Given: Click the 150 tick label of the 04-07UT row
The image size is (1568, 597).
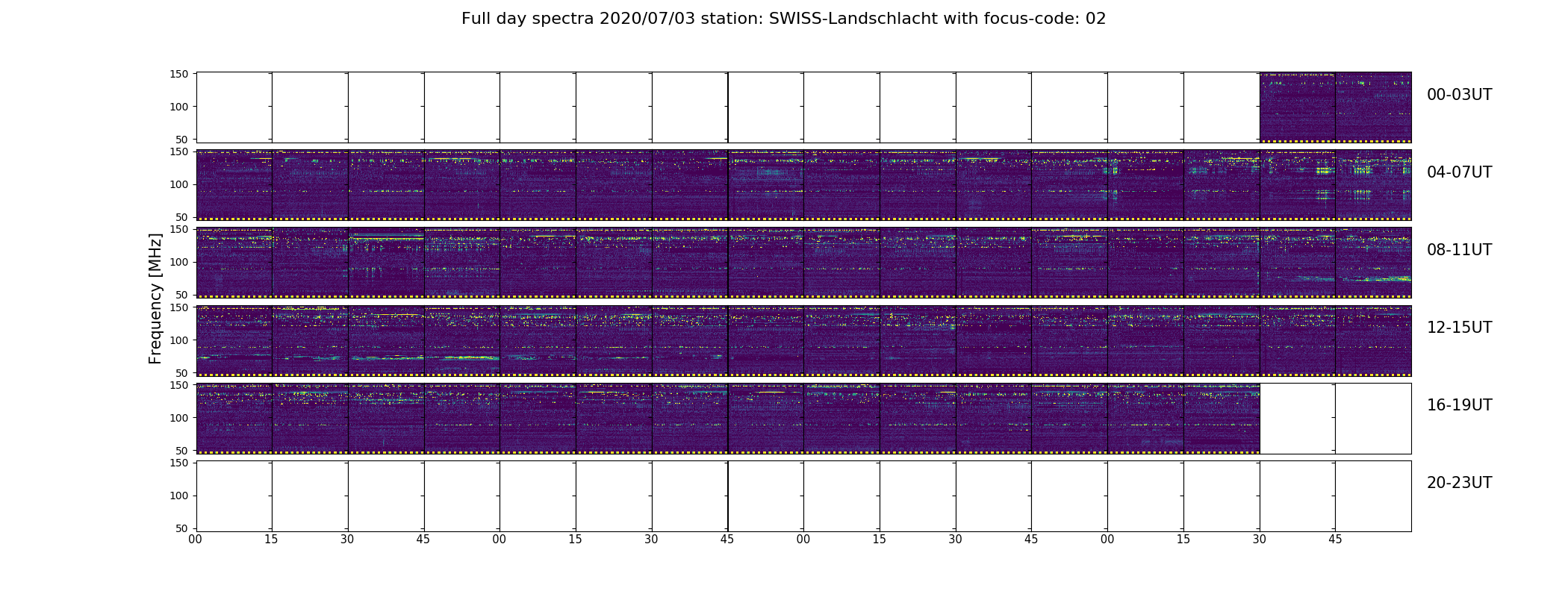Looking at the screenshot, I should (x=179, y=151).
